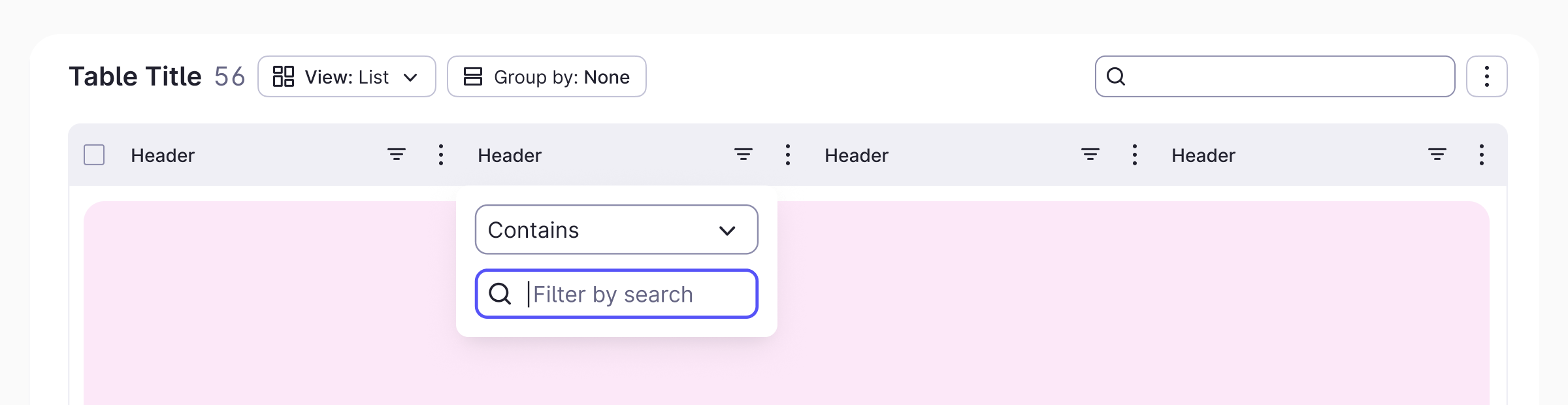This screenshot has width=1568, height=405.
Task: Click the grouping icon beside Group by: None
Action: point(472,76)
